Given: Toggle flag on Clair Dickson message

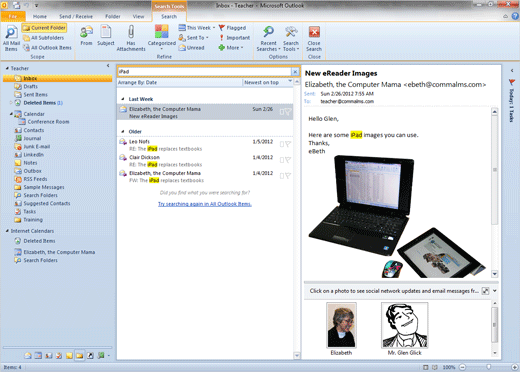Looking at the screenshot, I should point(288,160).
